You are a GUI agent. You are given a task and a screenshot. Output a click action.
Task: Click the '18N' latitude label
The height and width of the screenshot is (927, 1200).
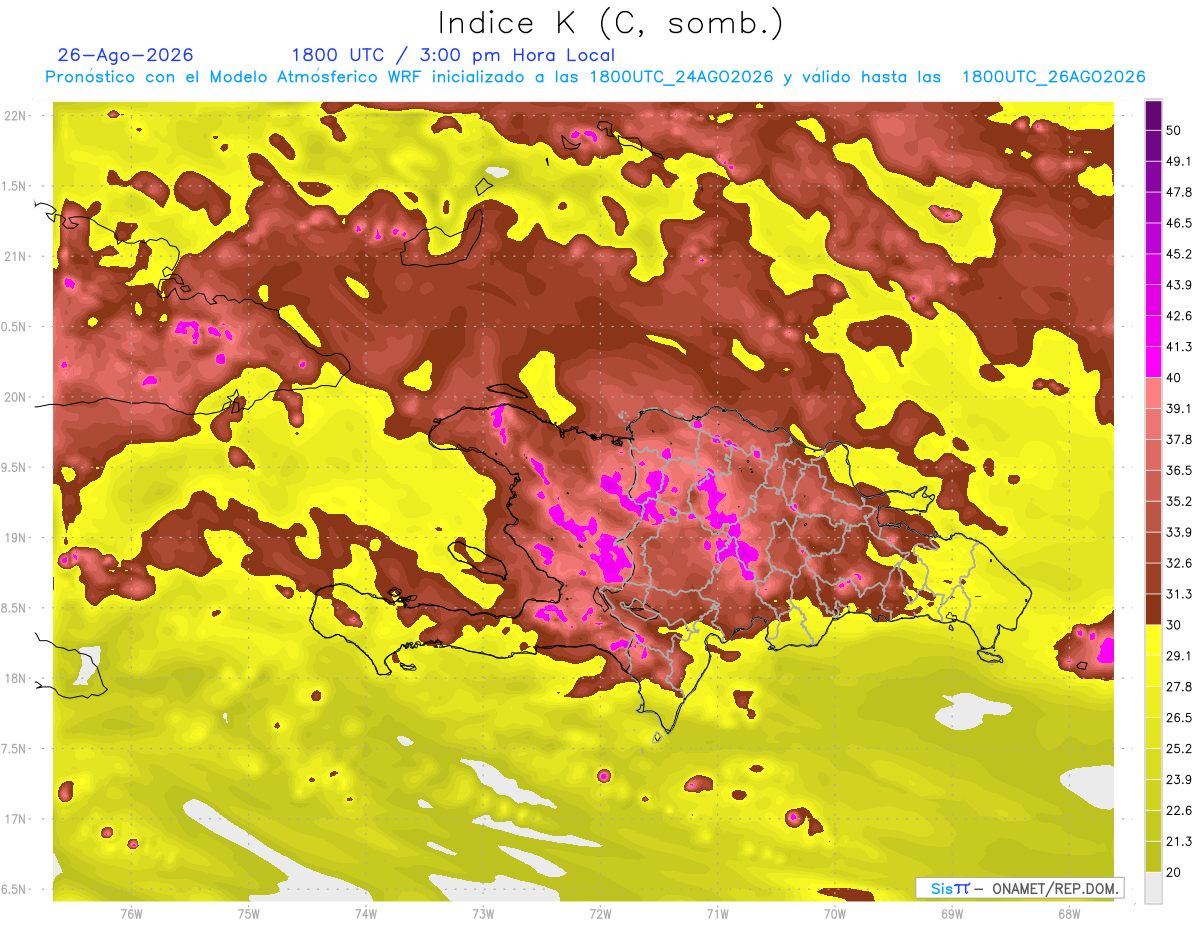tap(14, 678)
